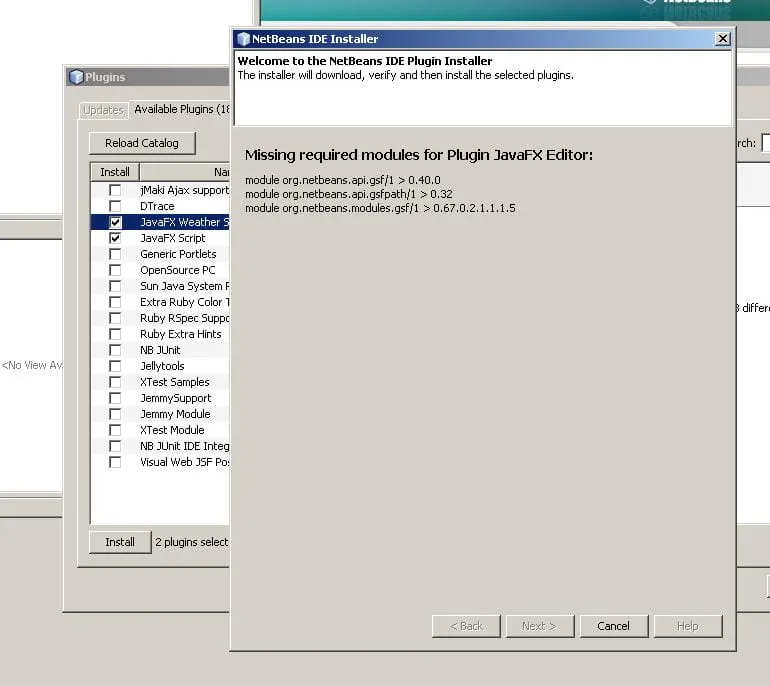Select the Jemmy Module plugin name
This screenshot has height=686, width=770.
[x=175, y=414]
